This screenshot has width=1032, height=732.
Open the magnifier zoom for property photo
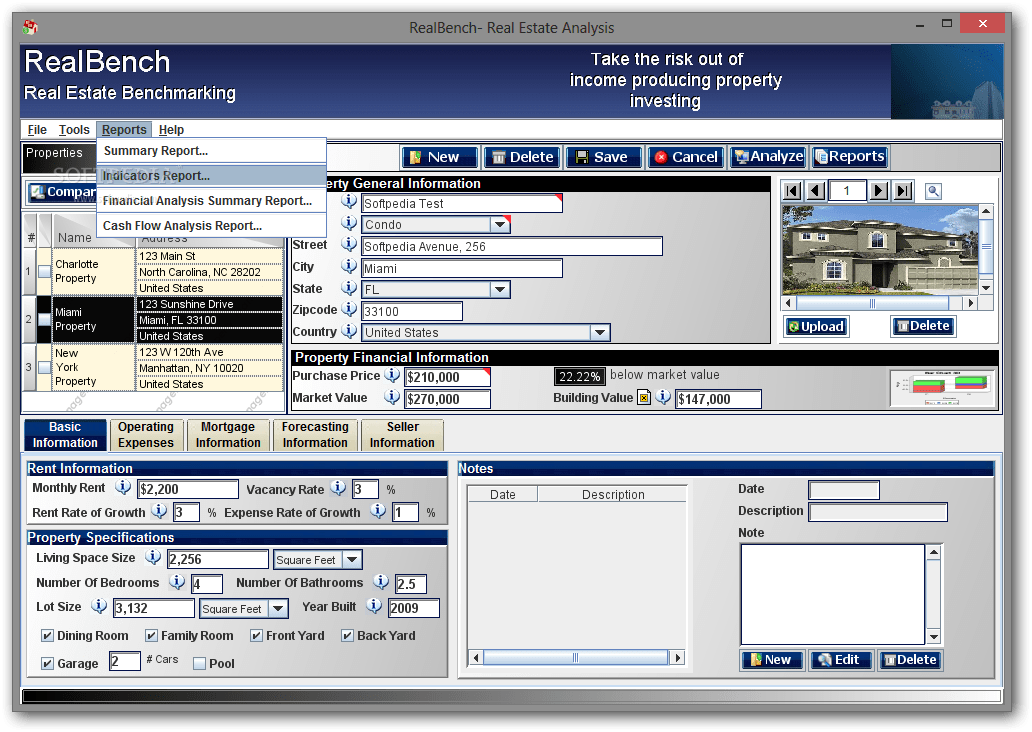pos(933,191)
